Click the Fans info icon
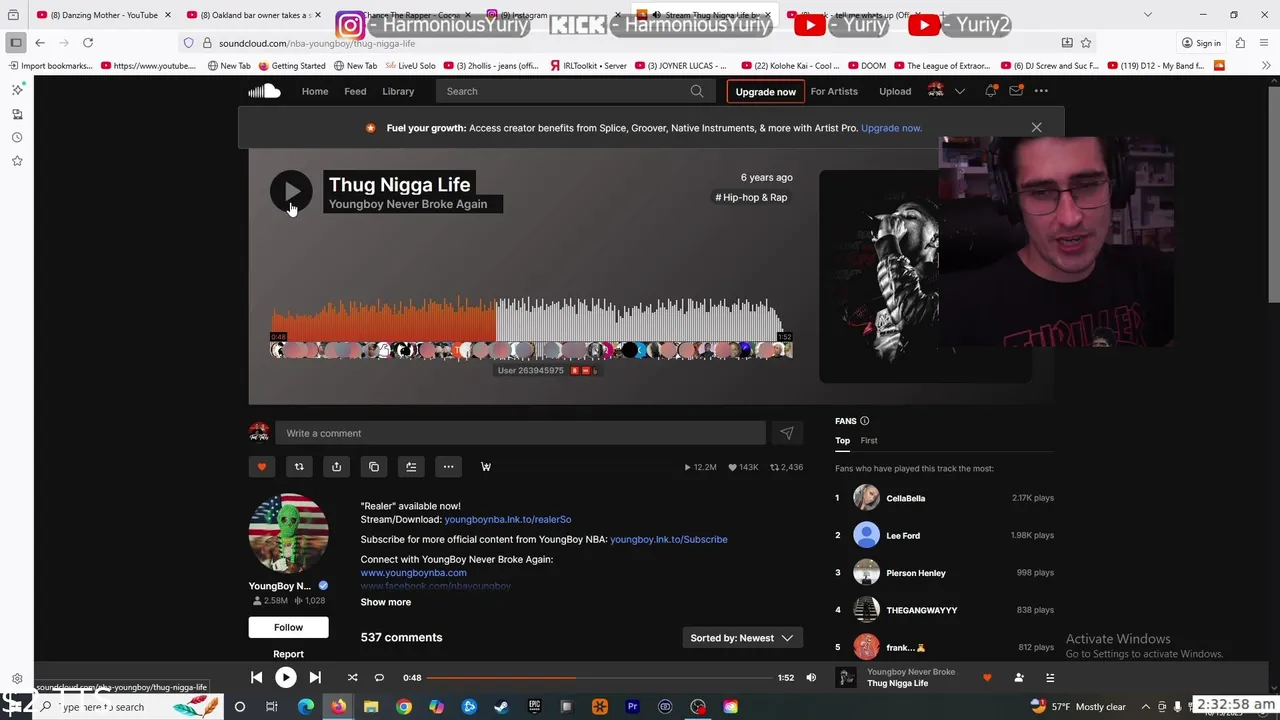 point(865,421)
